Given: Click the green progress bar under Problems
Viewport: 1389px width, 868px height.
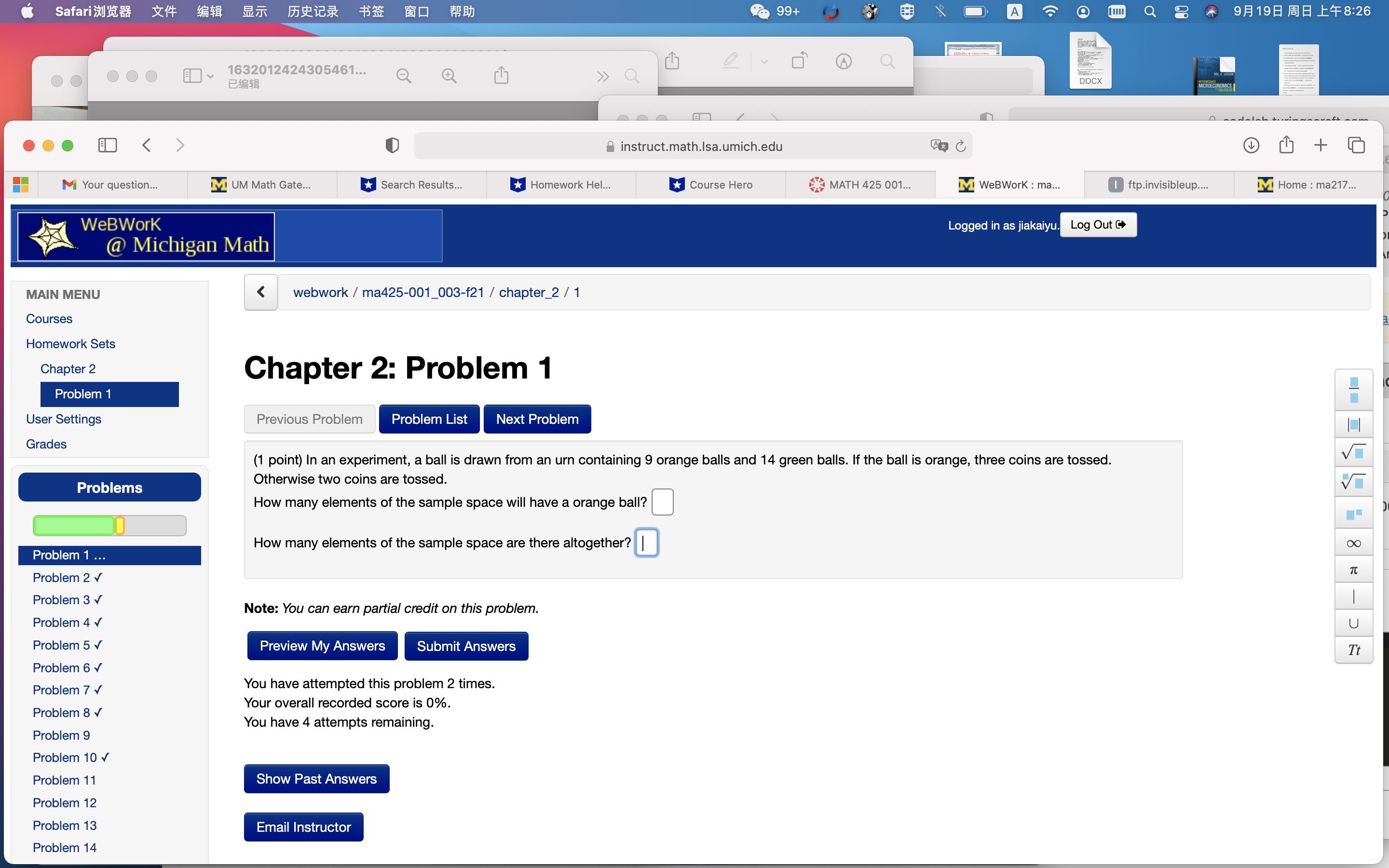Looking at the screenshot, I should pyautogui.click(x=75, y=525).
